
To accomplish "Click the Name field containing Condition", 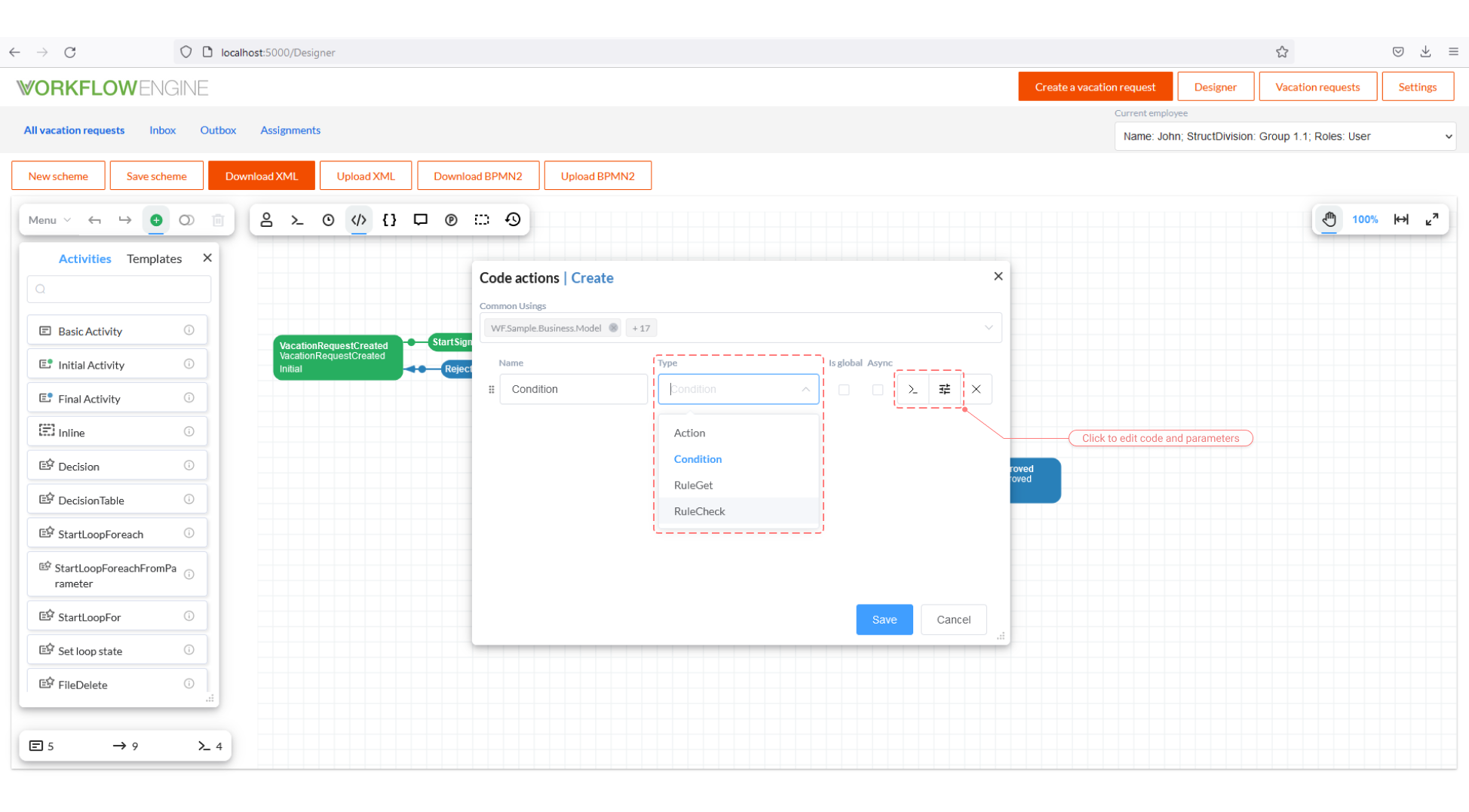I will pyautogui.click(x=573, y=389).
